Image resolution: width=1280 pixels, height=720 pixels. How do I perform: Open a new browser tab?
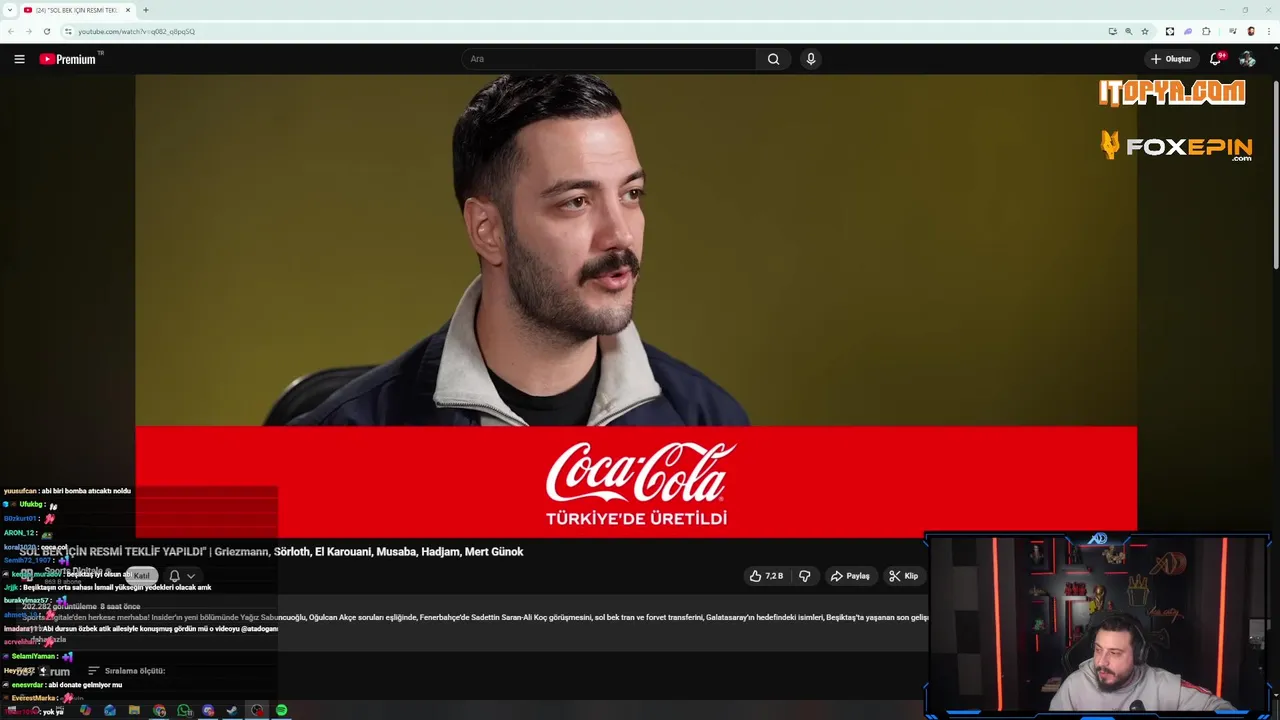[146, 10]
